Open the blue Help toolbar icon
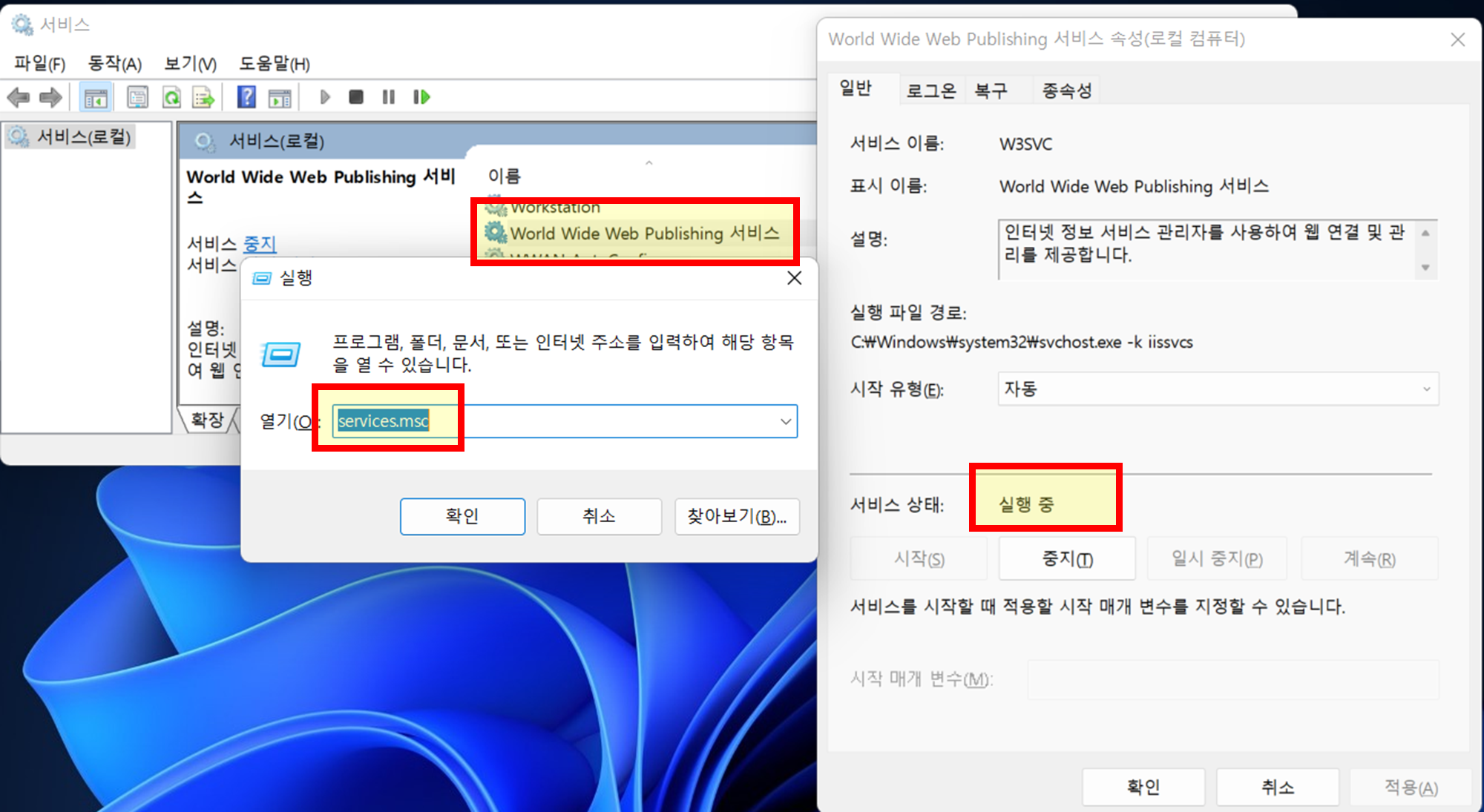The height and width of the screenshot is (812, 1484). pos(246,97)
